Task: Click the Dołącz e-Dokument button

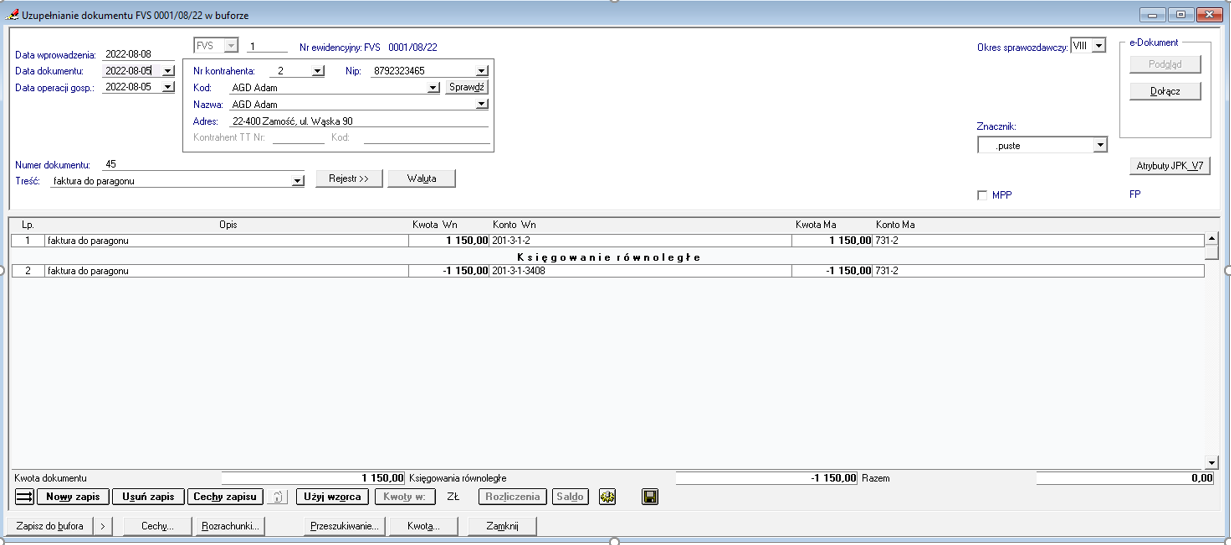Action: [x=1165, y=91]
